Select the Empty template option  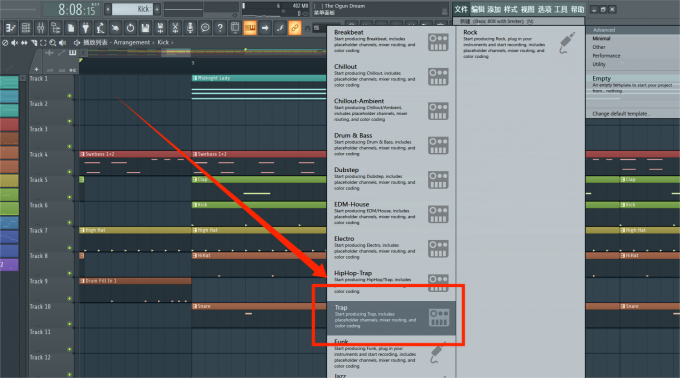632,84
